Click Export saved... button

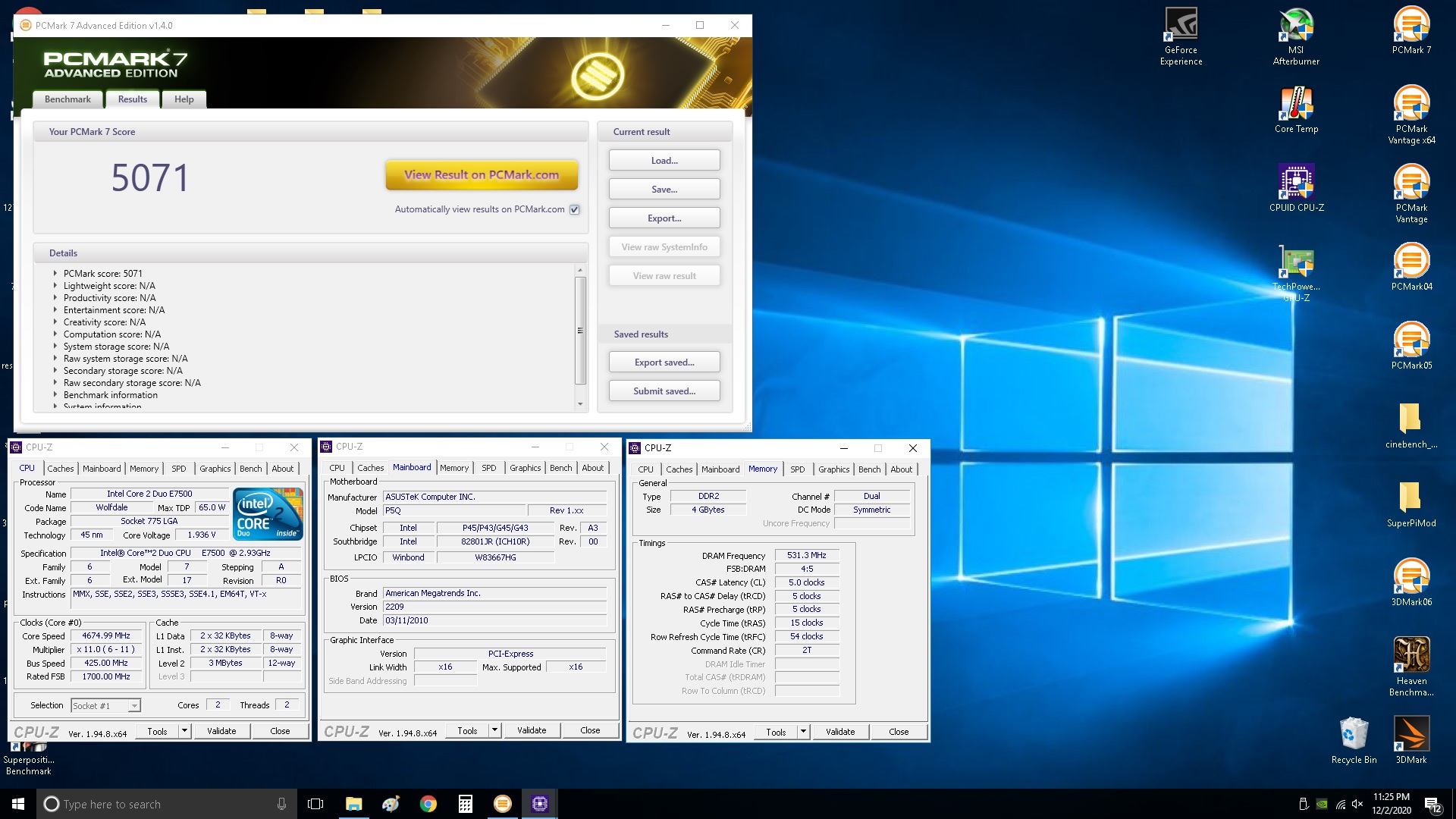click(x=664, y=362)
